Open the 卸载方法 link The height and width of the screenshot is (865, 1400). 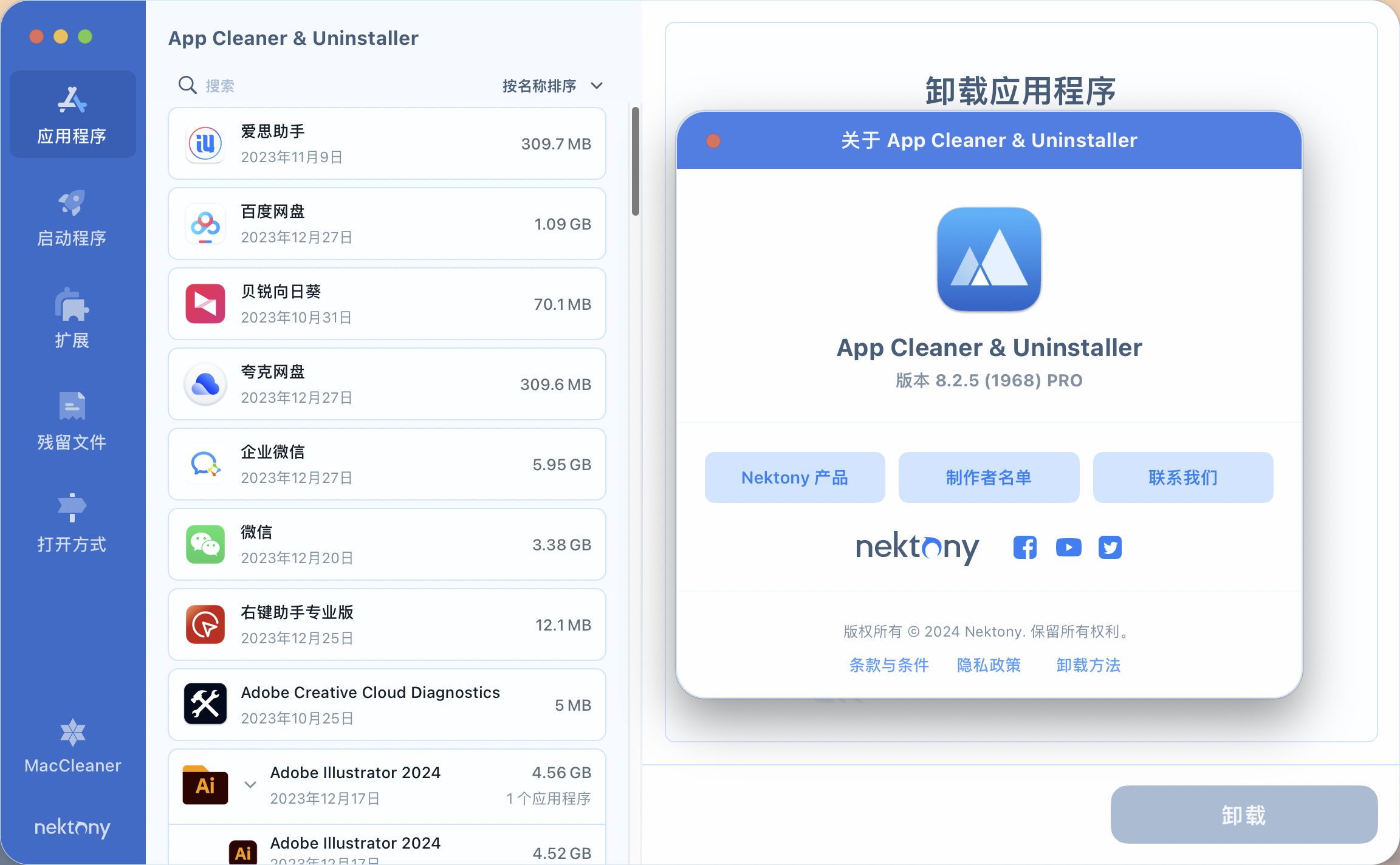(x=1088, y=665)
